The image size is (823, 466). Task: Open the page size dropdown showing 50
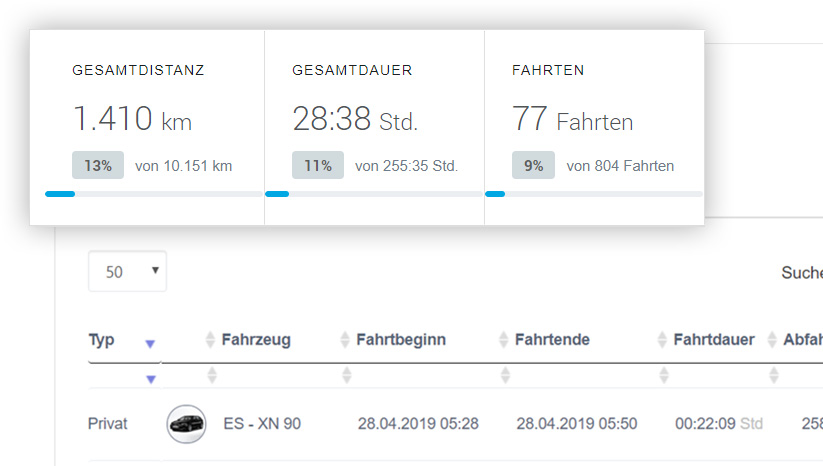click(x=128, y=271)
